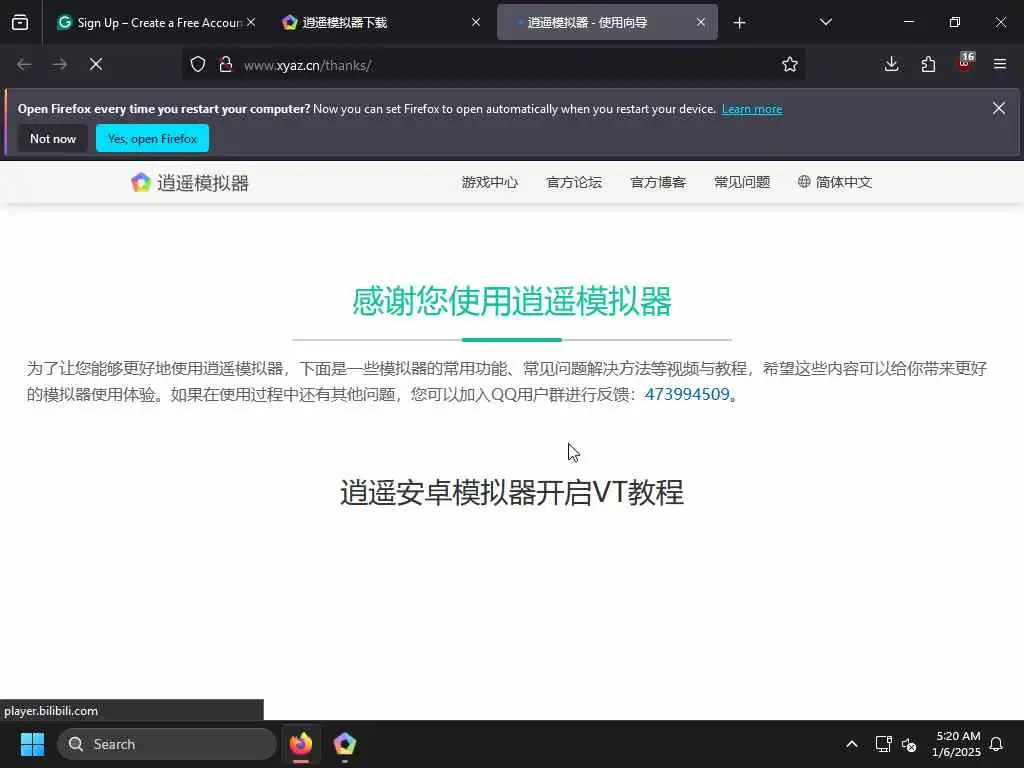This screenshot has width=1024, height=768.
Task: Open the network status tray icon
Action: click(x=883, y=744)
